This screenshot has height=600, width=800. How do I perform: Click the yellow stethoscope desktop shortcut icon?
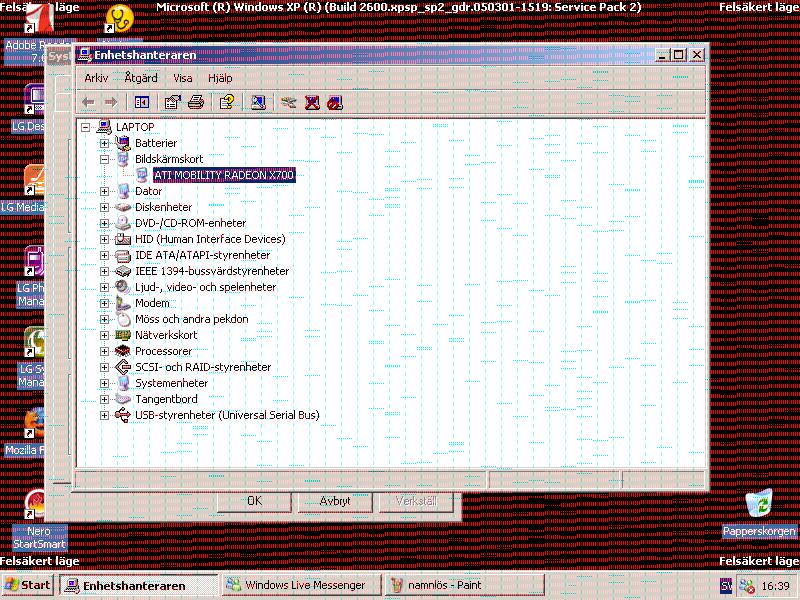pyautogui.click(x=118, y=18)
